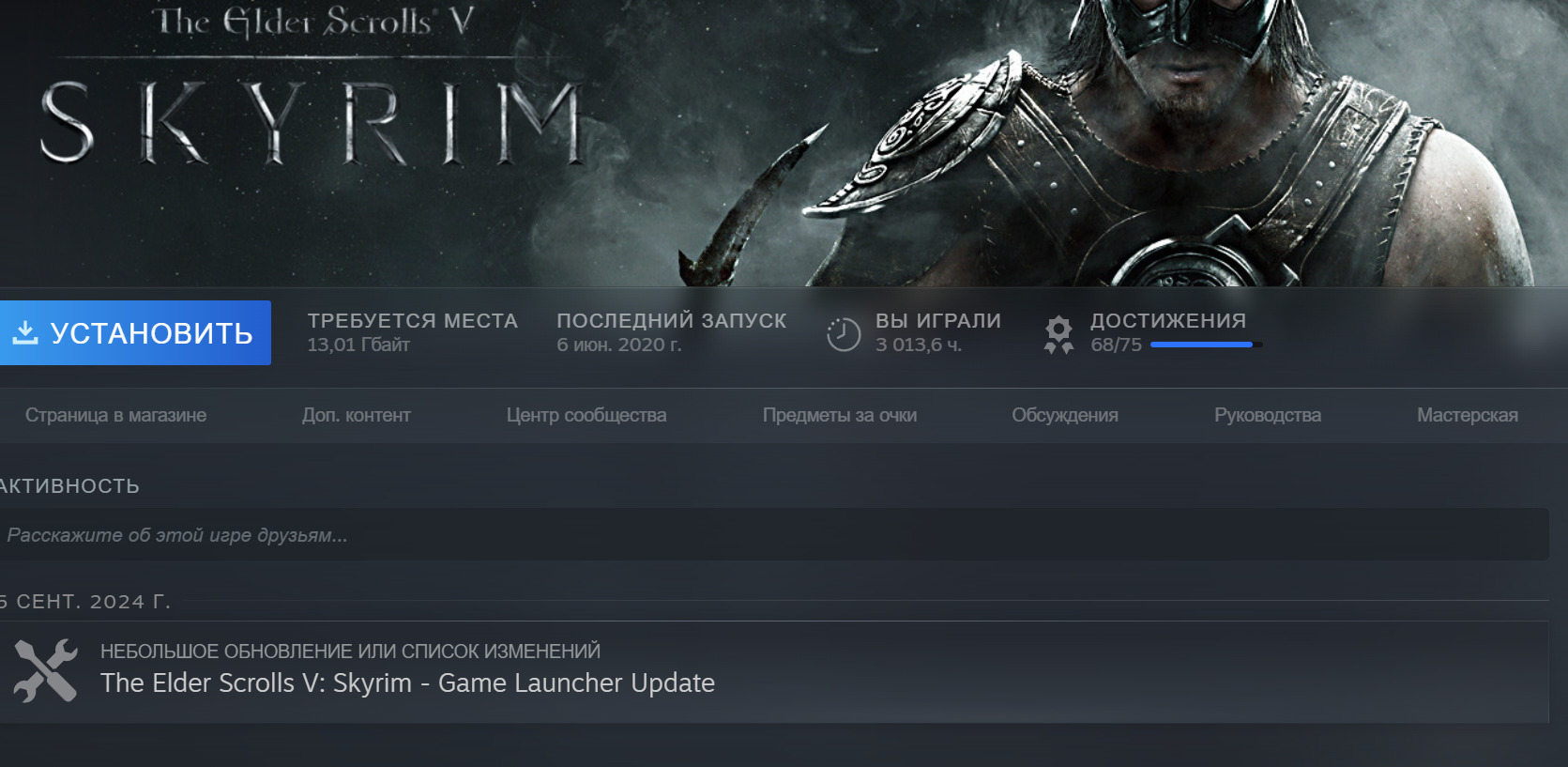Viewport: 1568px width, 767px height.
Task: Click the 68/75 achievements count
Action: [x=1116, y=345]
